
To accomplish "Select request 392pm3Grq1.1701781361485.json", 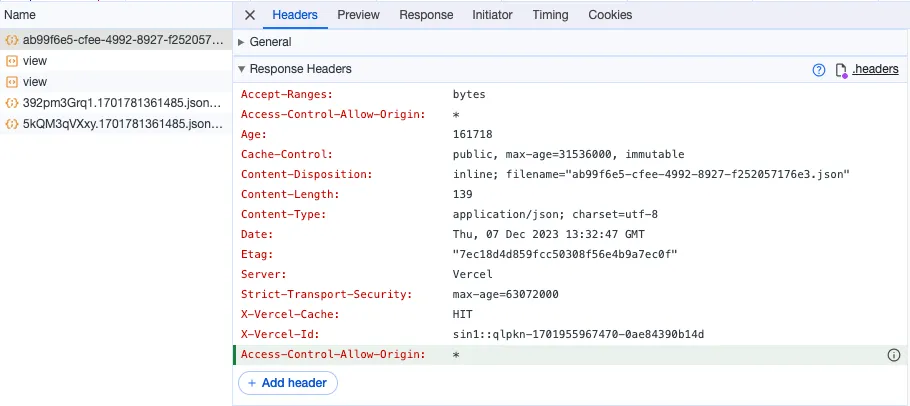I will (116, 103).
